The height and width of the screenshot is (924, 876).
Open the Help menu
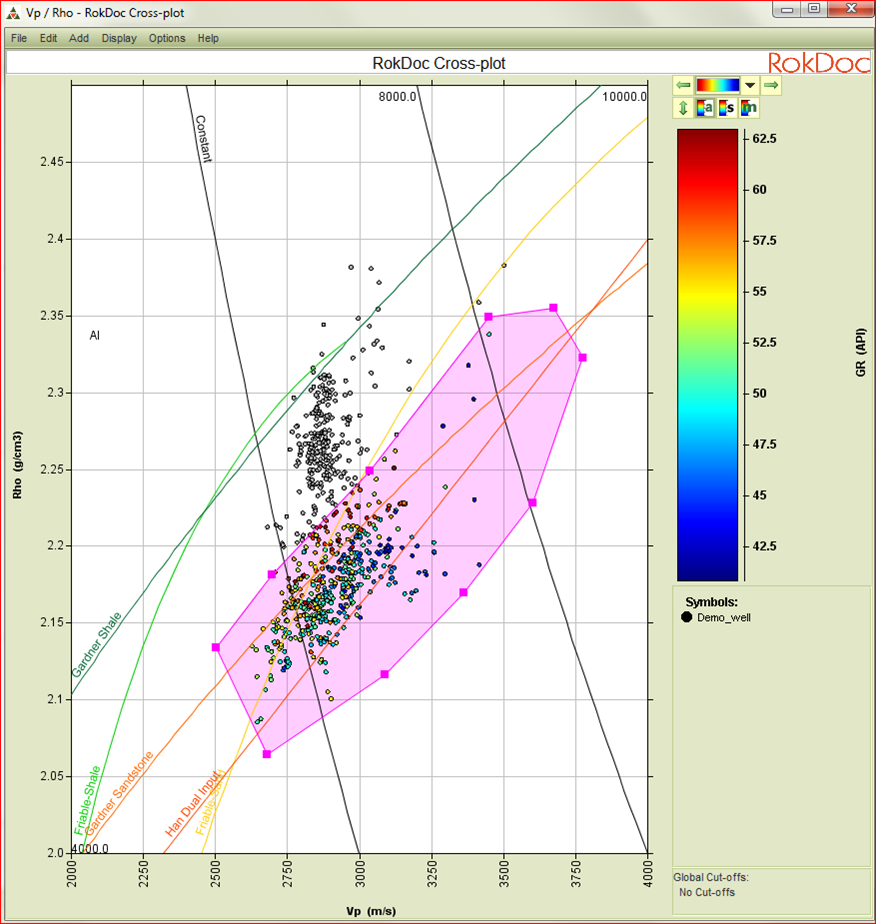click(x=208, y=38)
